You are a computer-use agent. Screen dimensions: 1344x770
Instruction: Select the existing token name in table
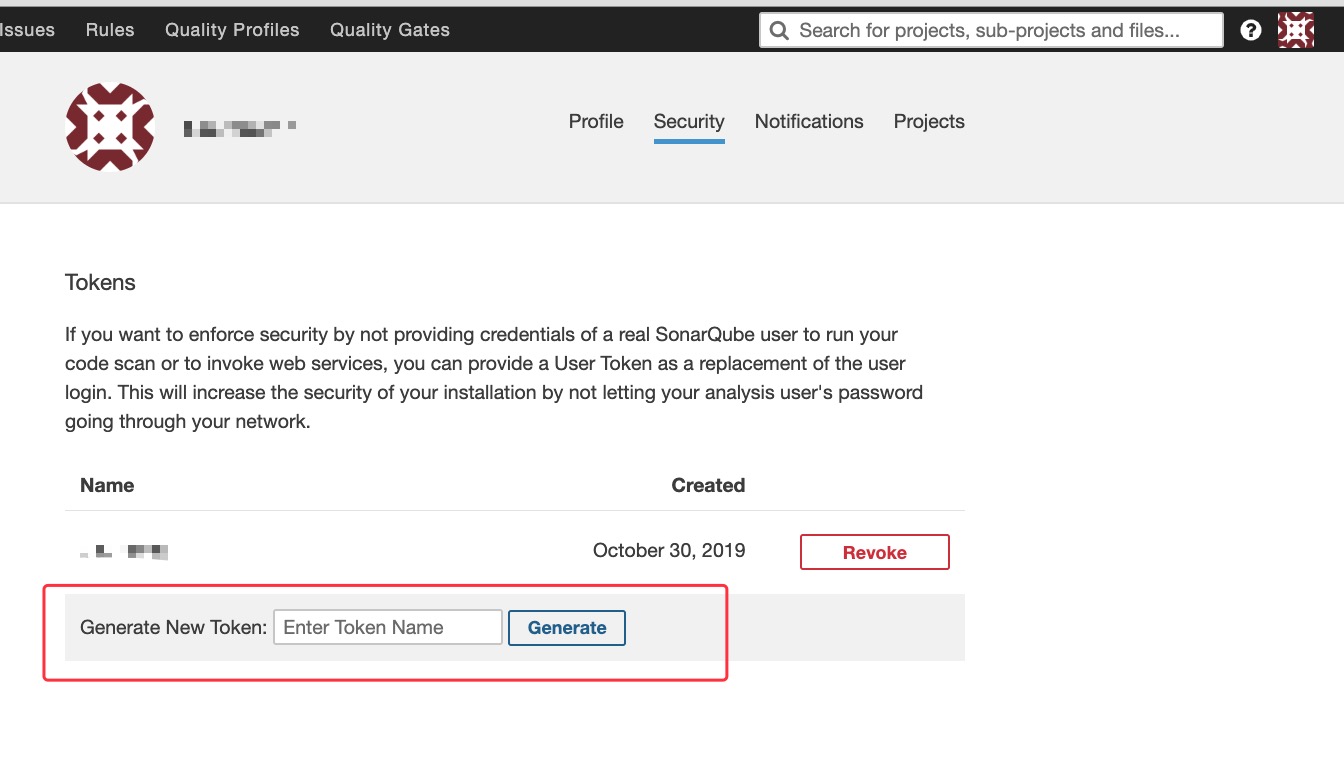pyautogui.click(x=125, y=551)
